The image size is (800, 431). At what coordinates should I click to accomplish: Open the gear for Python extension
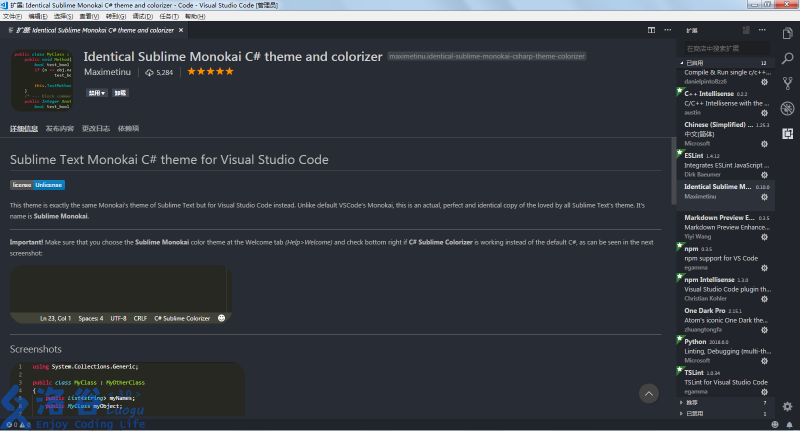coord(764,361)
